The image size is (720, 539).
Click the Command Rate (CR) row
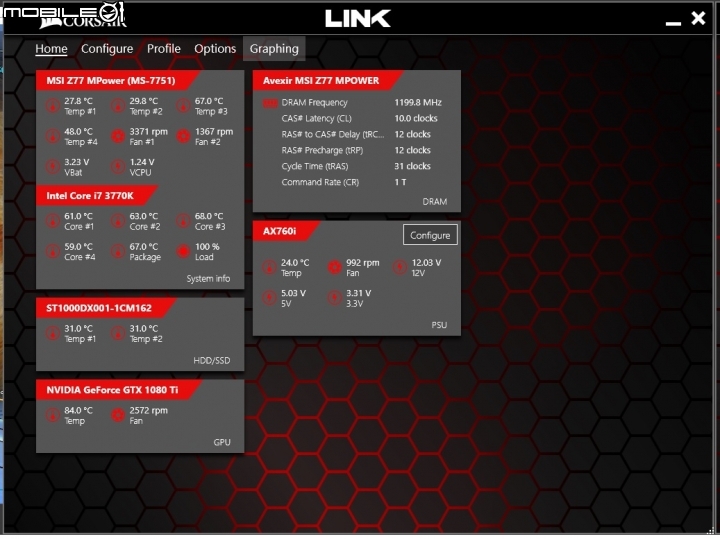[343, 182]
